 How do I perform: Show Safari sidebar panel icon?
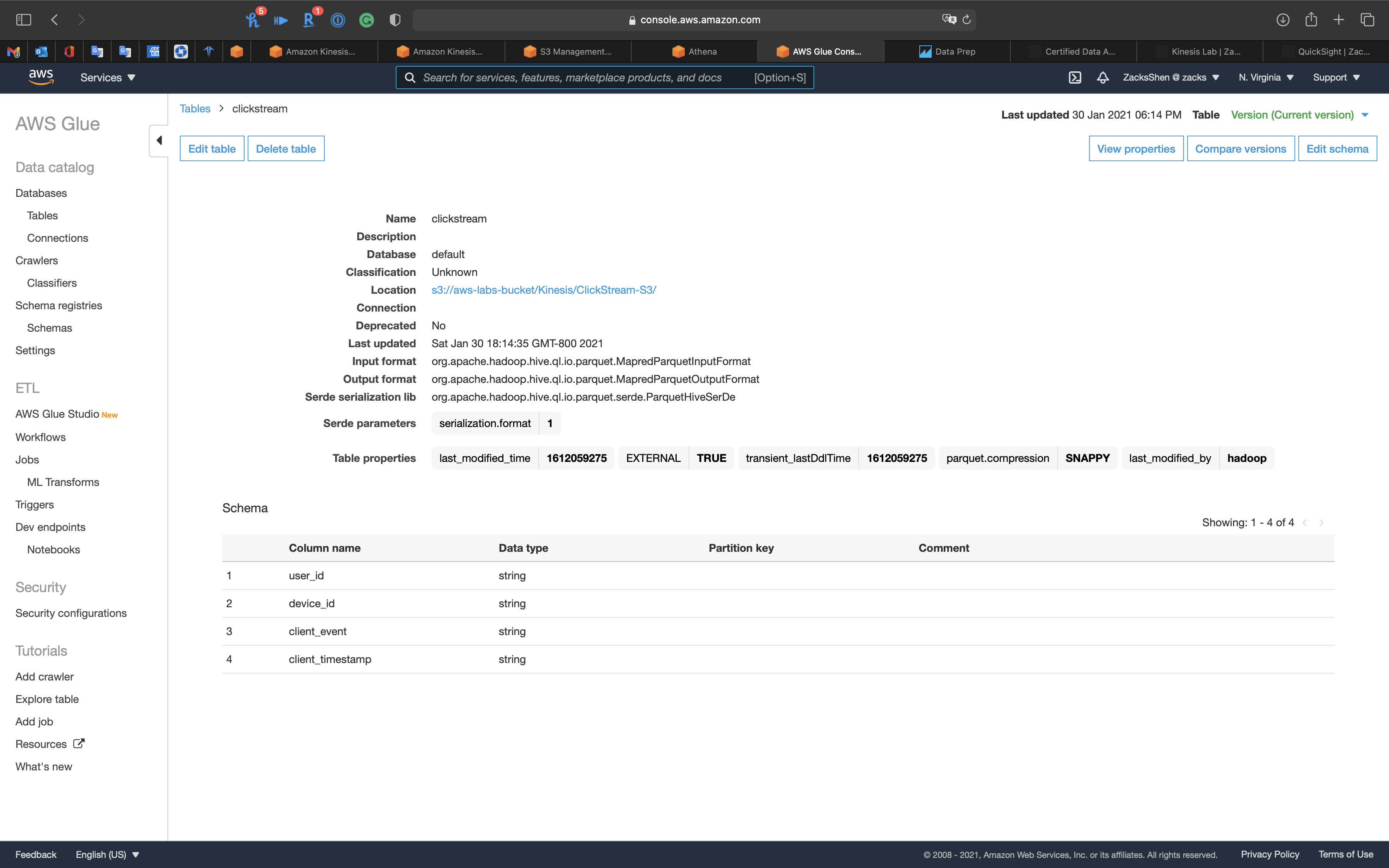(x=24, y=20)
